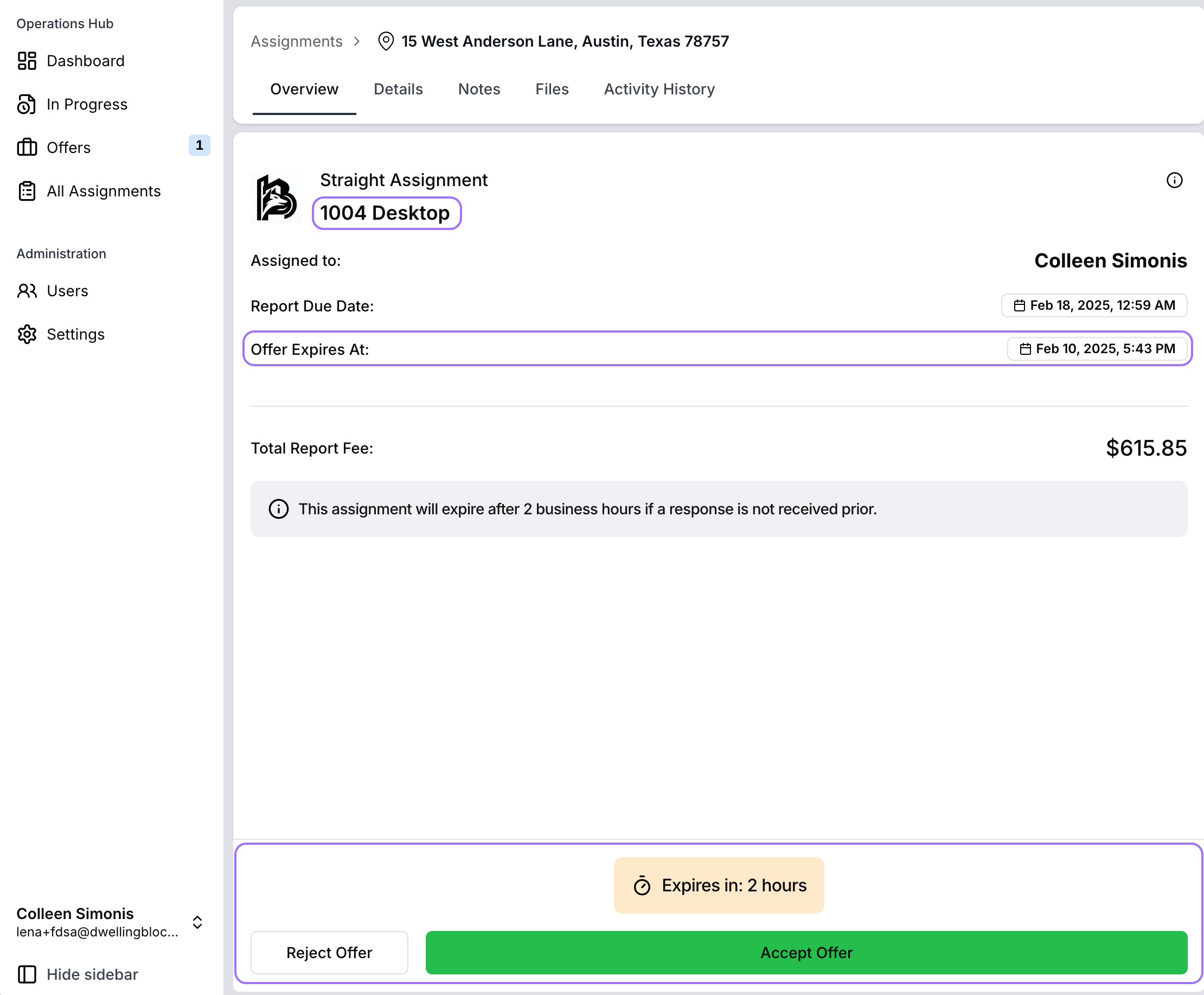Open the Report Due Date picker
1204x995 pixels.
coord(1093,305)
